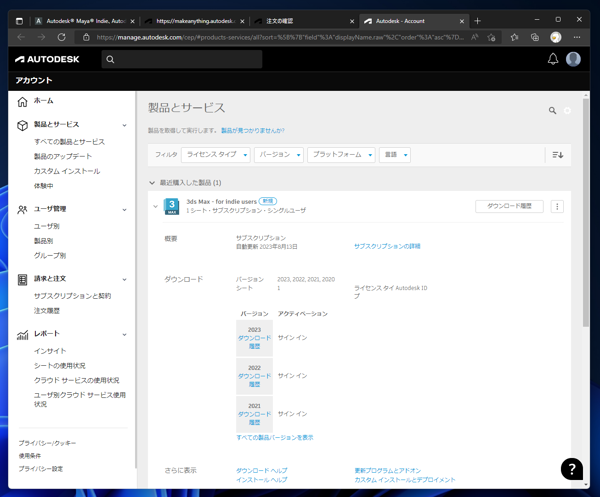Open サブスクリプションの詳細 link
The width and height of the screenshot is (600, 497).
pos(387,246)
